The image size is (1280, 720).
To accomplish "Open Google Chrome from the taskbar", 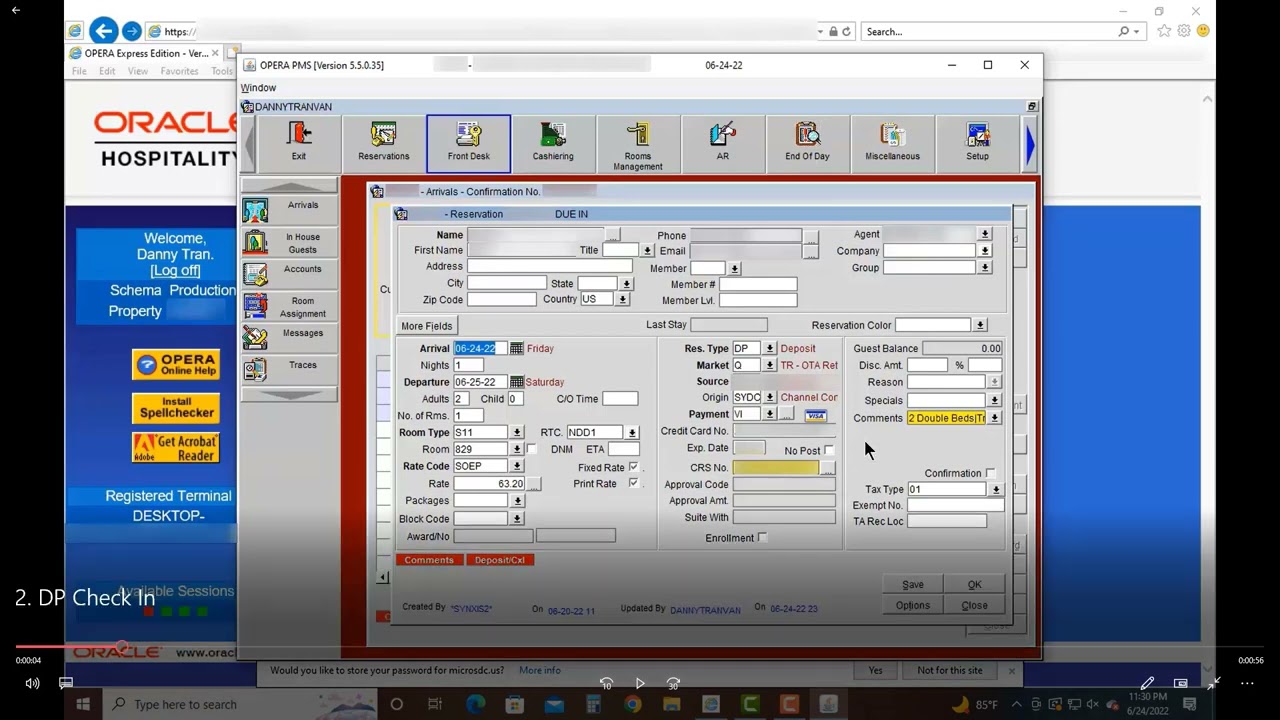I will 632,704.
